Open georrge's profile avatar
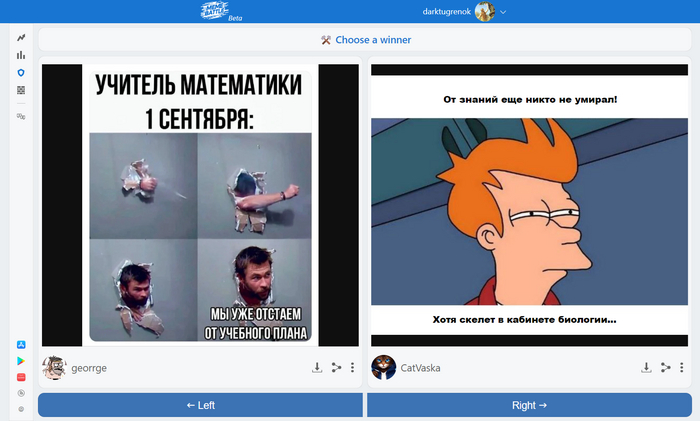This screenshot has height=421, width=700. 54,368
